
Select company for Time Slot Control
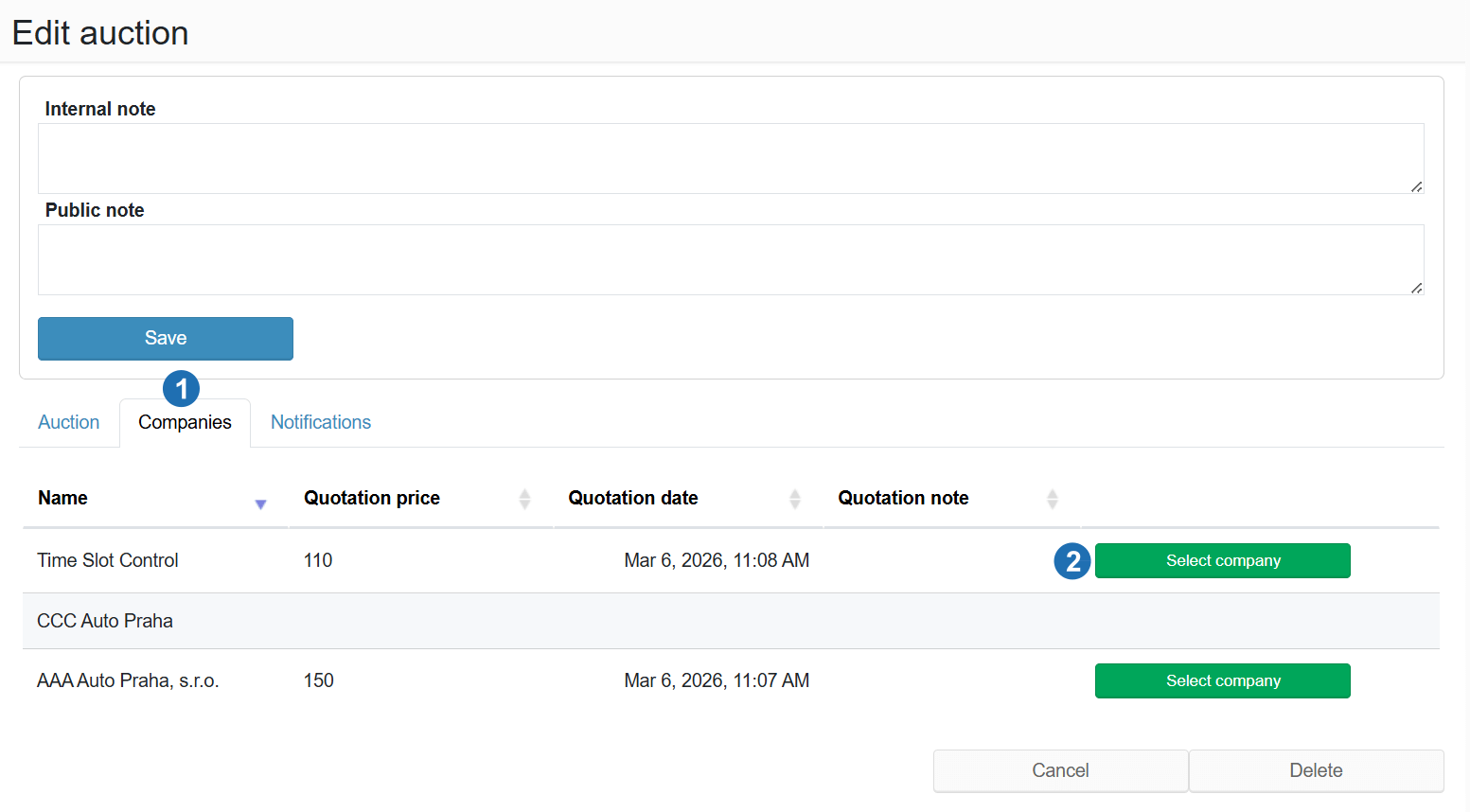(x=1222, y=560)
